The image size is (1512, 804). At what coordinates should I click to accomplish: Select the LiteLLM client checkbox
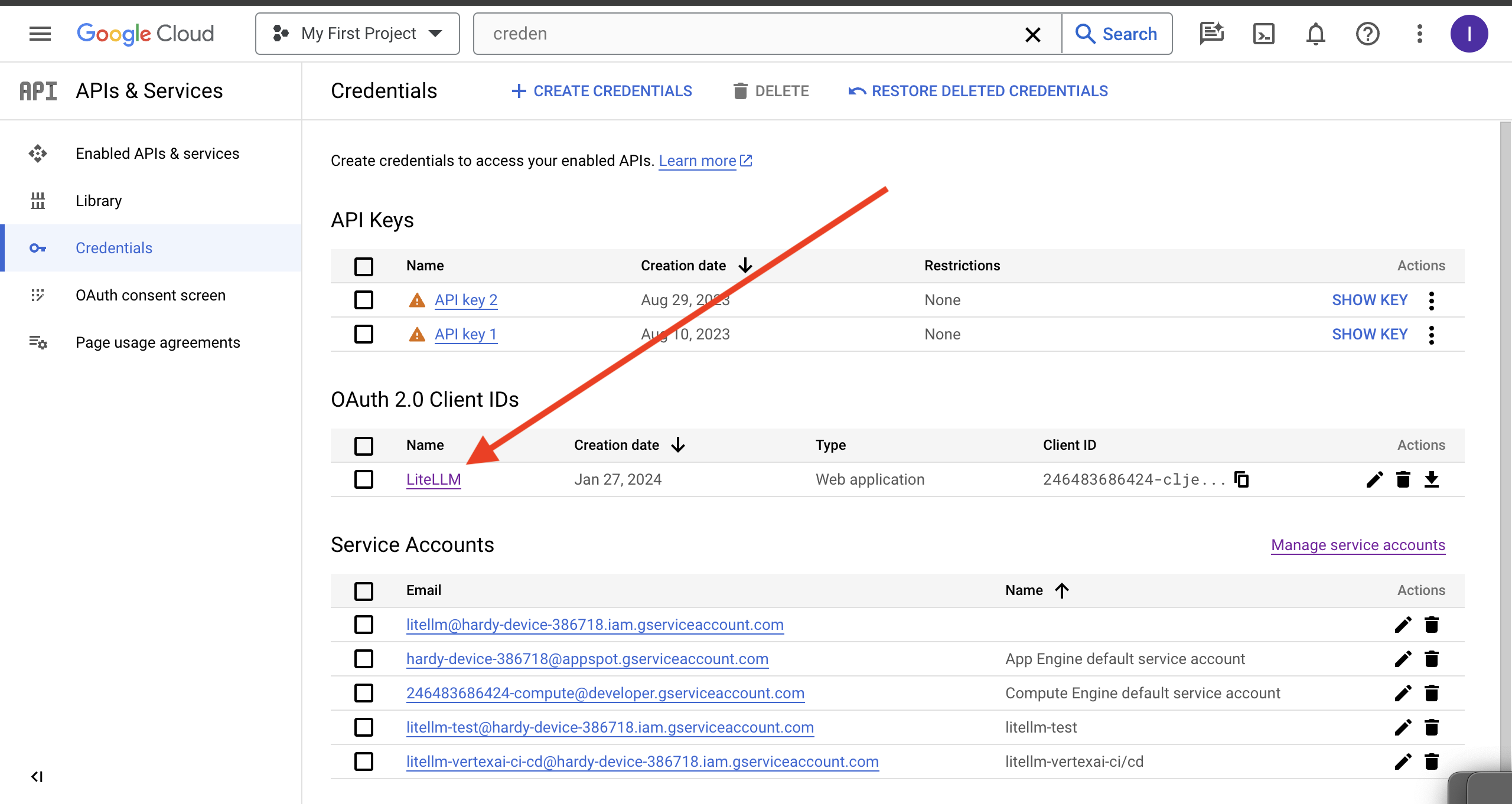tap(364, 479)
